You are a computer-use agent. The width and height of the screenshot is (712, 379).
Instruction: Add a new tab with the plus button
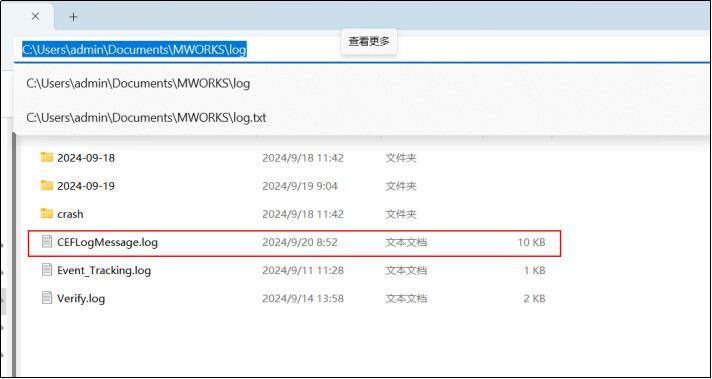pyautogui.click(x=73, y=17)
